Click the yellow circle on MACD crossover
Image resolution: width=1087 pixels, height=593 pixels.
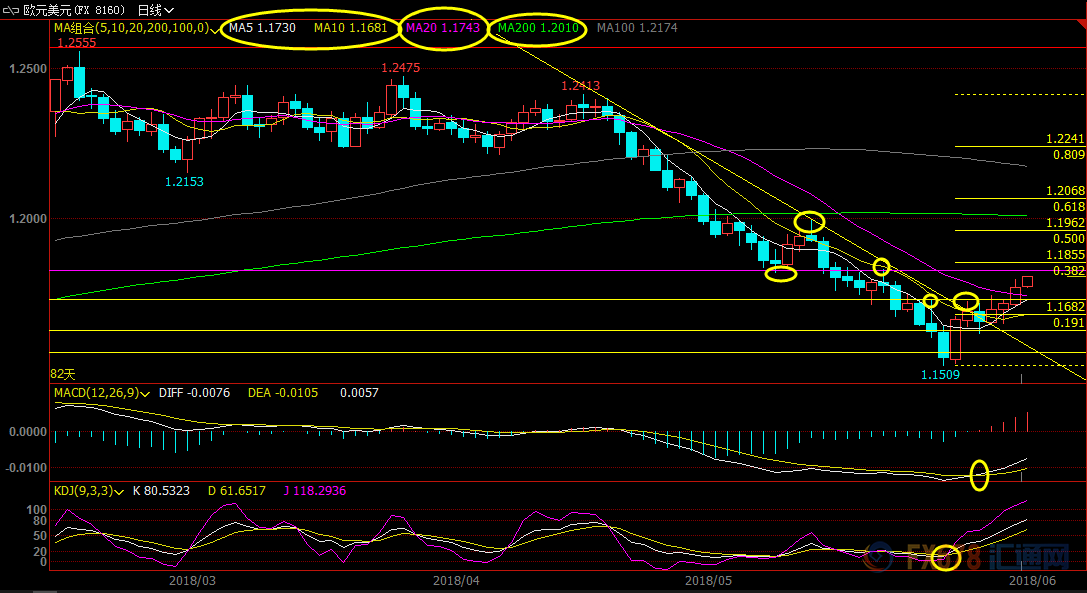tap(979, 474)
